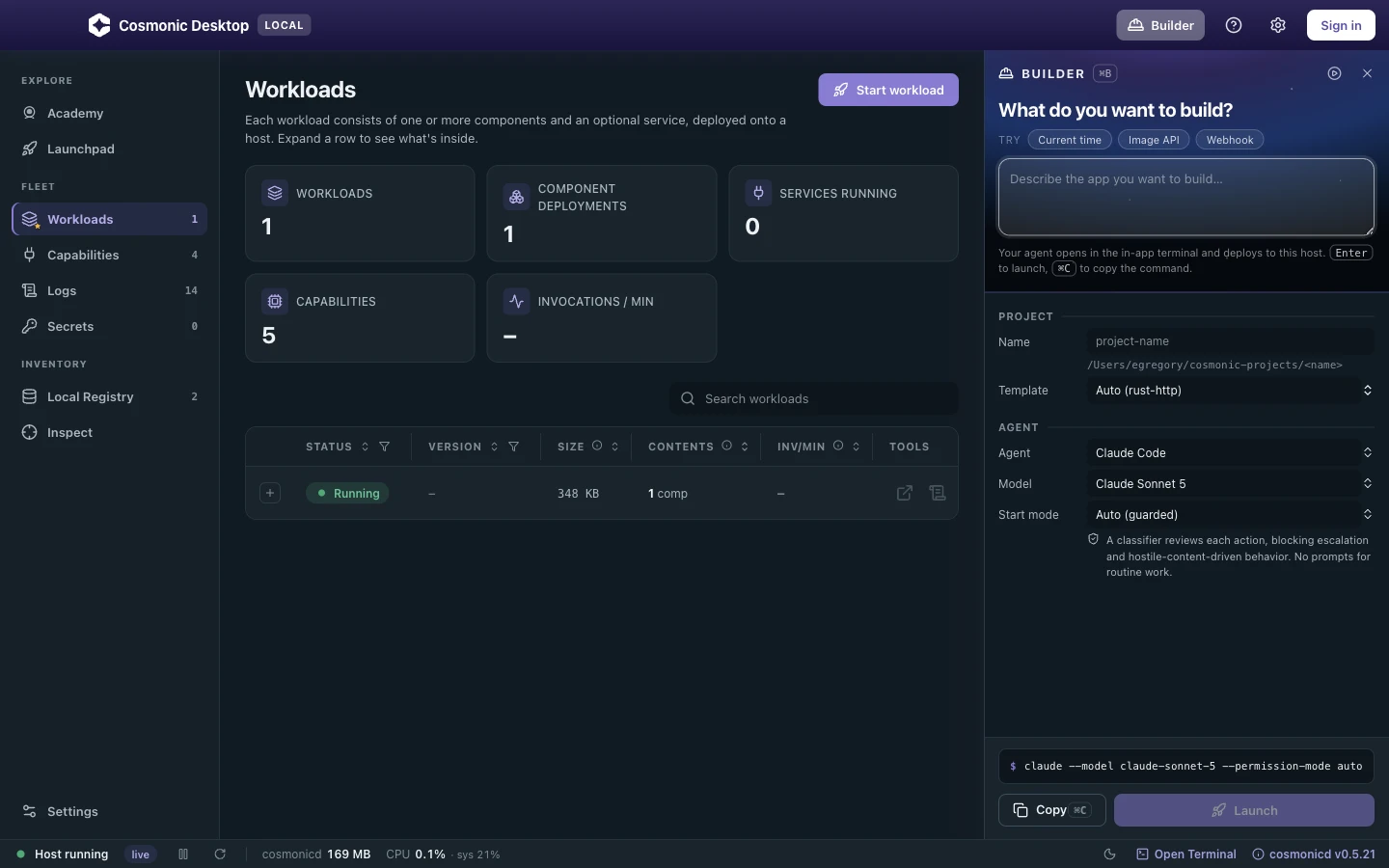Open Logs in sidebar
1389x868 pixels.
coord(109,290)
